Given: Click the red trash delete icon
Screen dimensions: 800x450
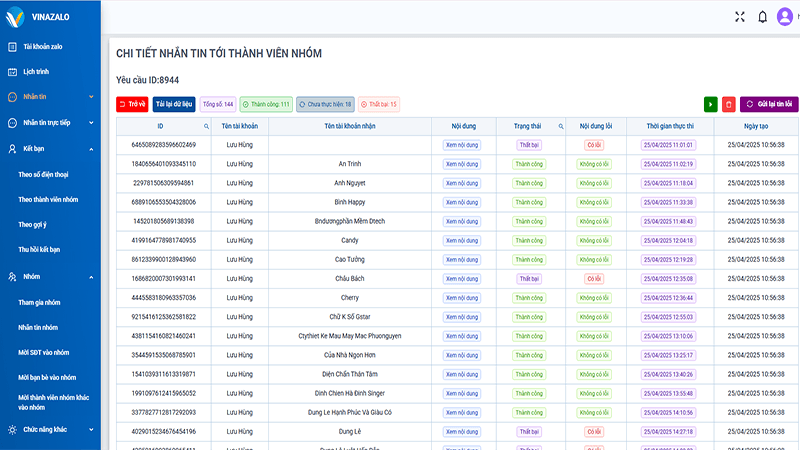Looking at the screenshot, I should click(729, 104).
